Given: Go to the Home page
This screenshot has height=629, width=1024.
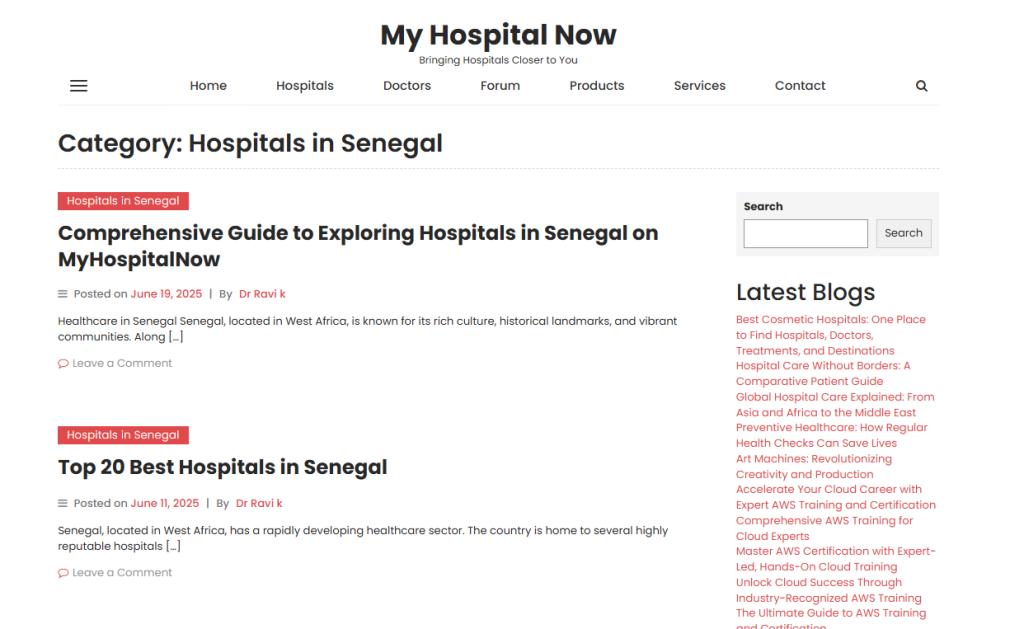Looking at the screenshot, I should 208,86.
